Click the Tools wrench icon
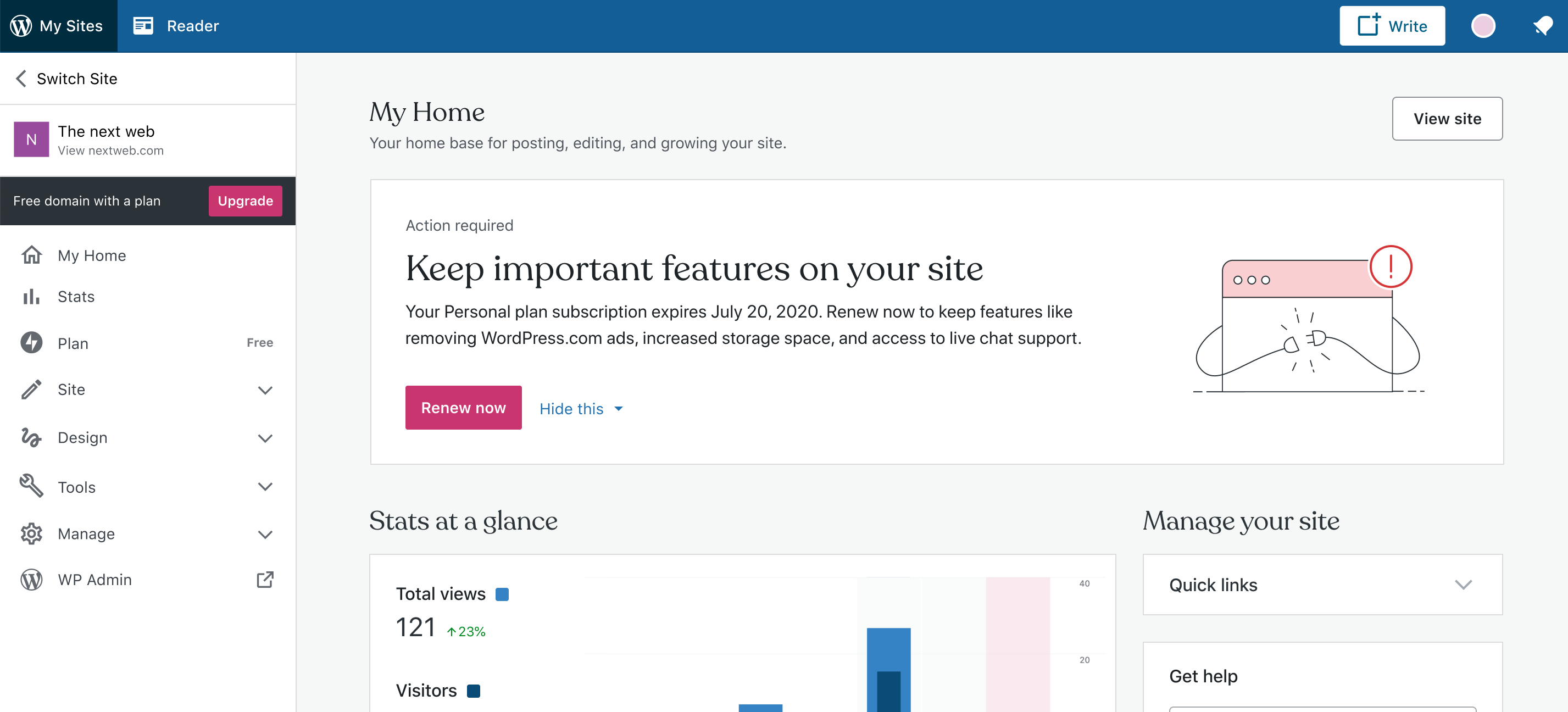 pyautogui.click(x=32, y=486)
